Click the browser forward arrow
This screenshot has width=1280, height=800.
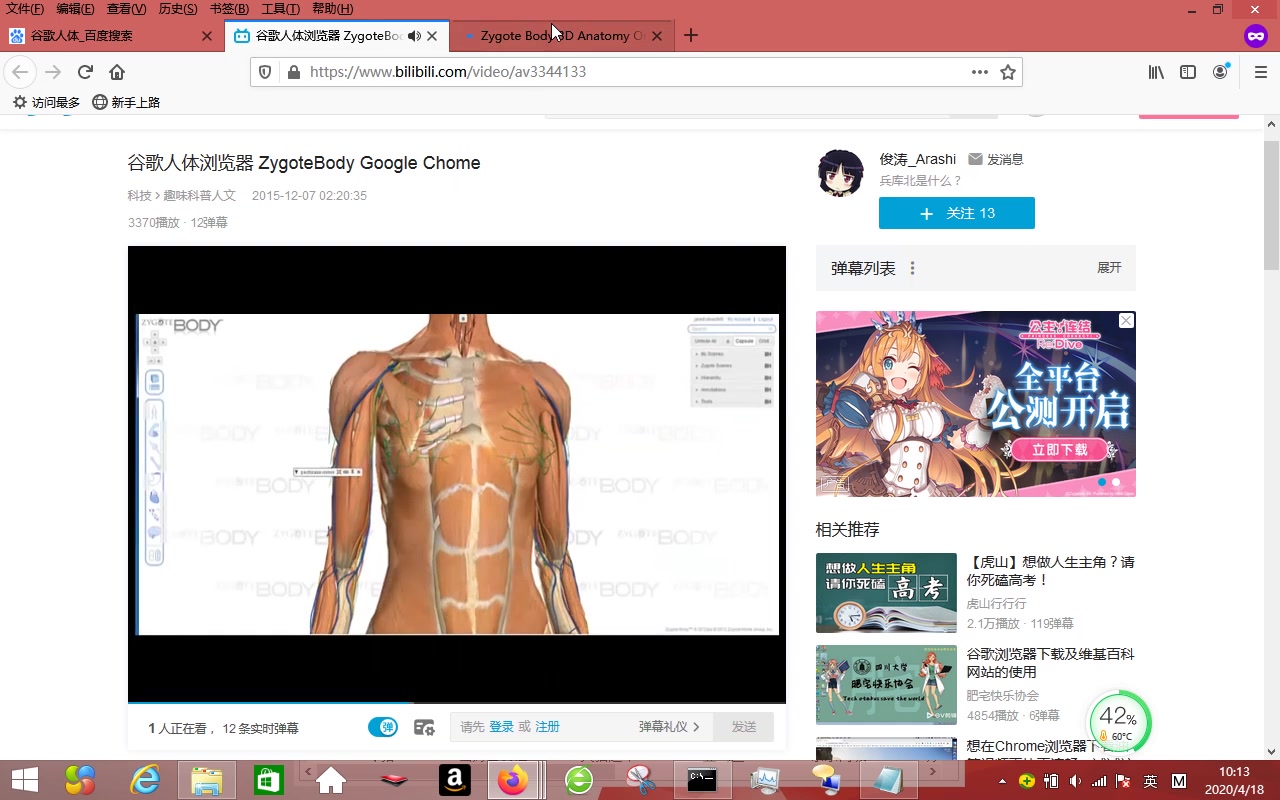coord(53,72)
